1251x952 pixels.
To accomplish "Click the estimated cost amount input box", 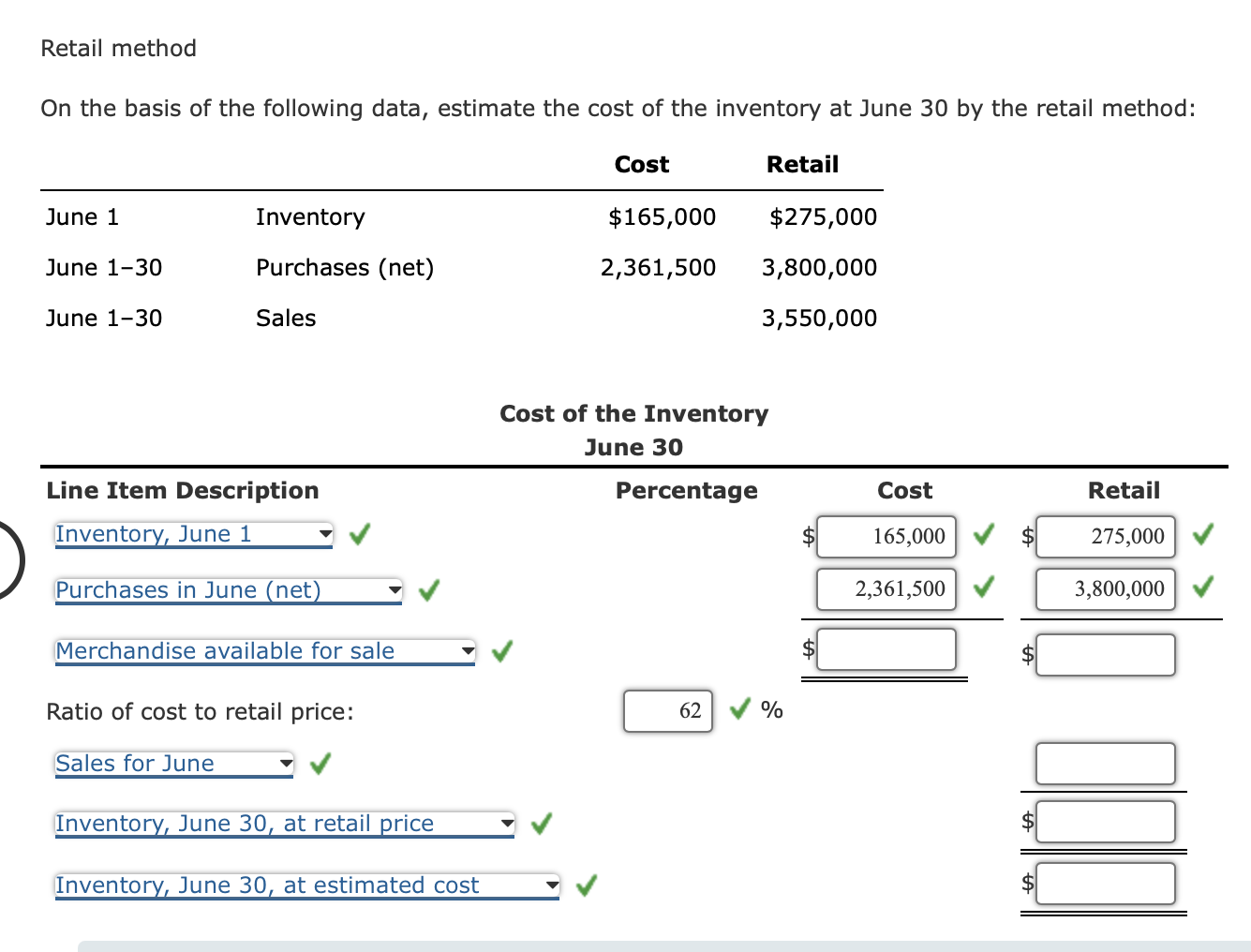I will [x=1105, y=883].
